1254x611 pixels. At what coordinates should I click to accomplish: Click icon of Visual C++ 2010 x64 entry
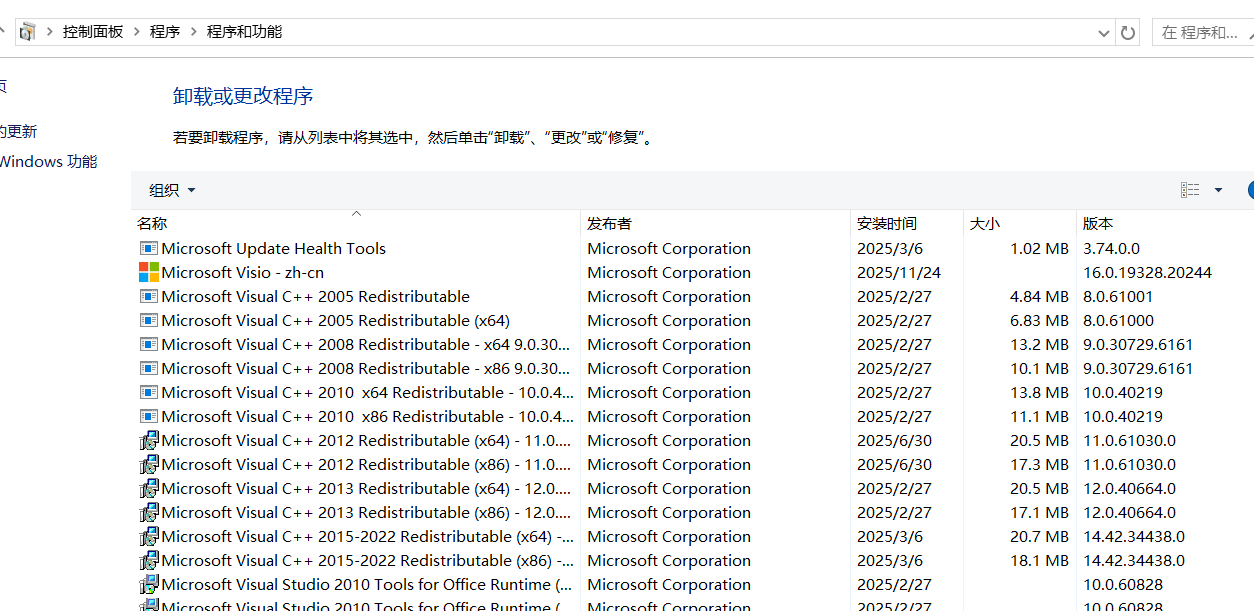pyautogui.click(x=148, y=392)
